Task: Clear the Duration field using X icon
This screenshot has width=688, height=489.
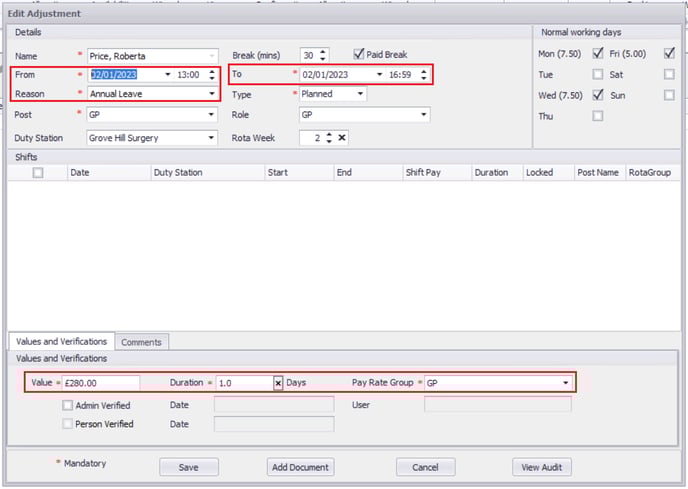Action: 278,383
